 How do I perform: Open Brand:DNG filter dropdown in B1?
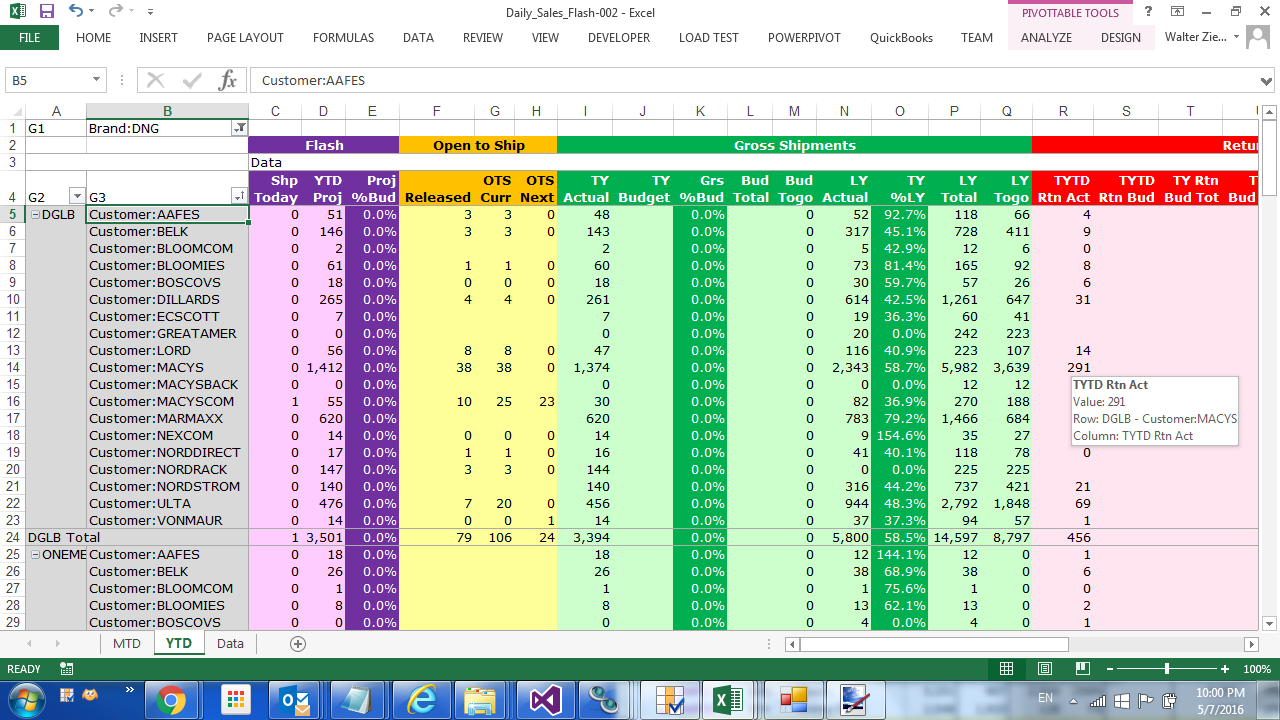click(x=239, y=128)
